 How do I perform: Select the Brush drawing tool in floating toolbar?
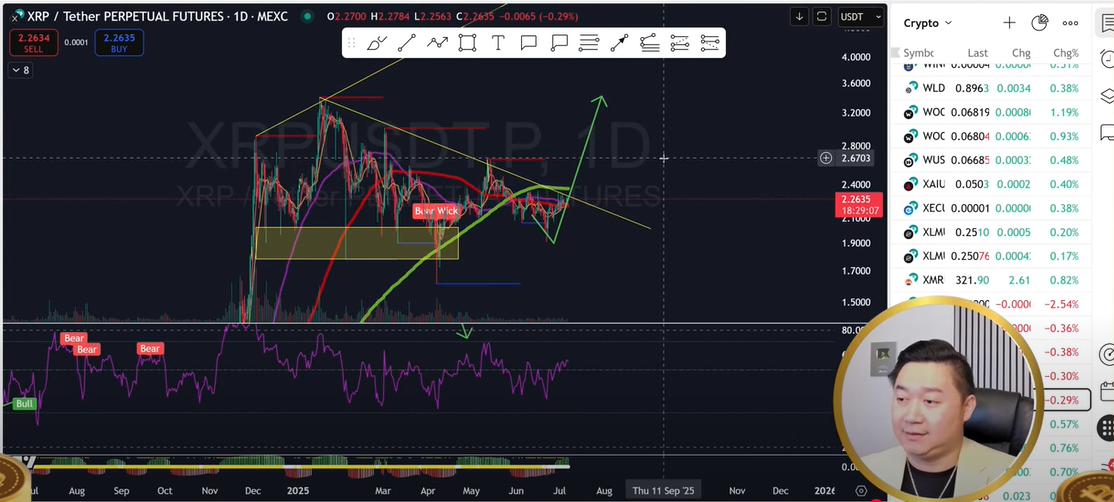pos(376,43)
